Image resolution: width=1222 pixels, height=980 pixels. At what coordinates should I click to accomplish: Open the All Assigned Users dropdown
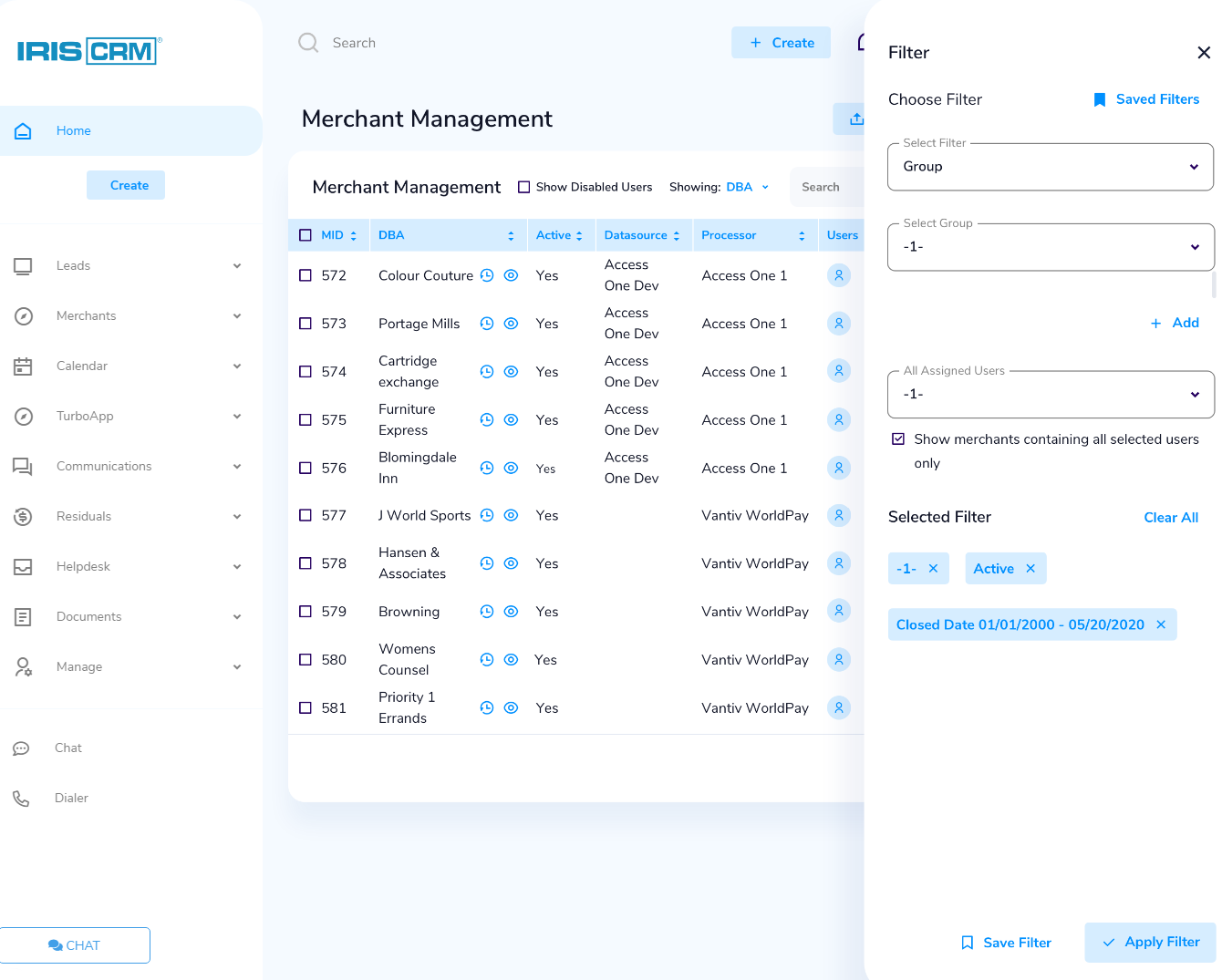point(1051,395)
